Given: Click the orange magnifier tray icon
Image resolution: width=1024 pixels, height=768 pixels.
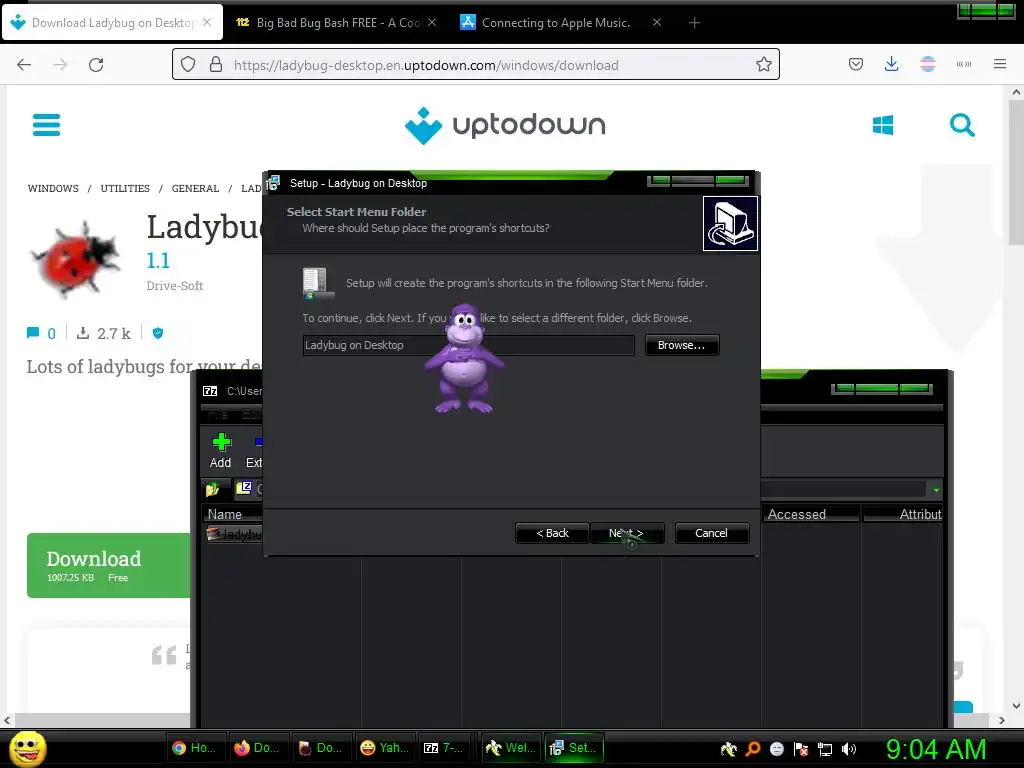Looking at the screenshot, I should pyautogui.click(x=752, y=749).
